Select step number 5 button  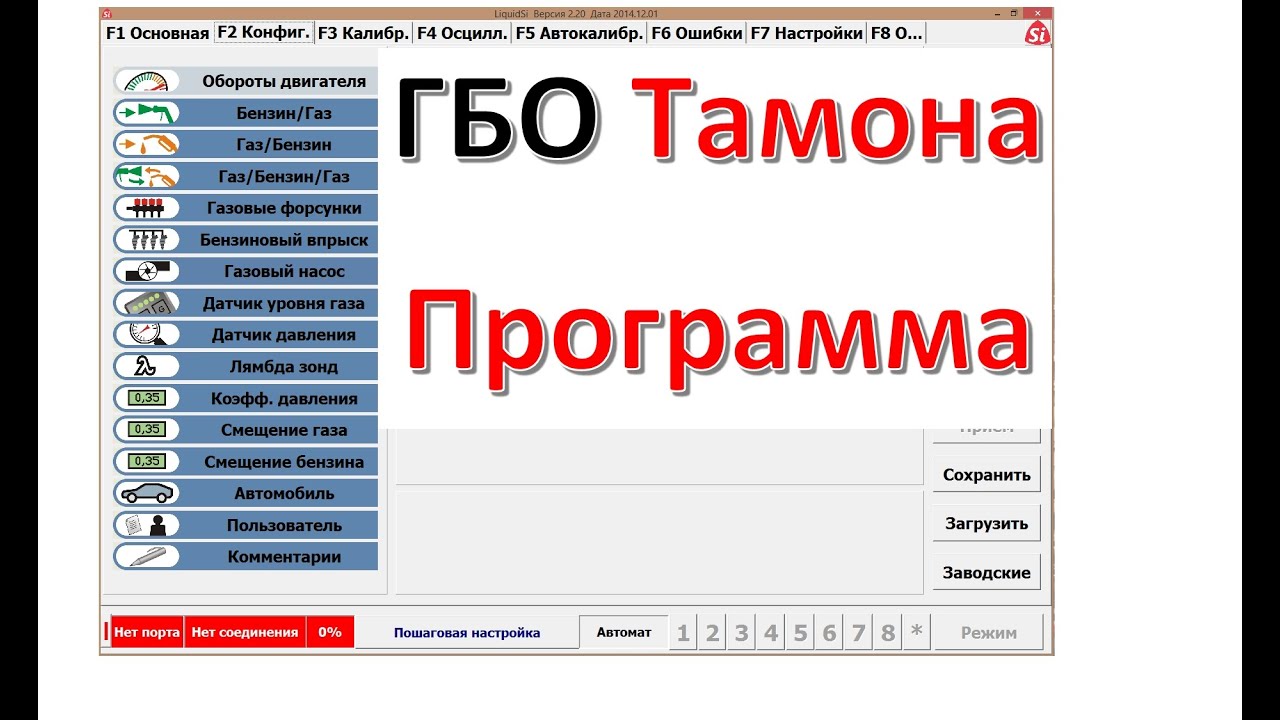click(x=800, y=632)
